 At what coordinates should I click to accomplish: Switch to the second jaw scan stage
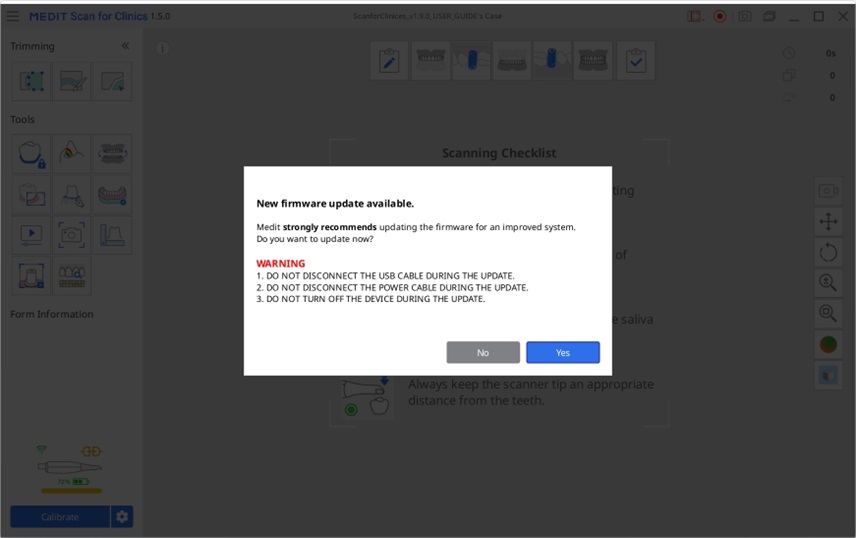click(512, 60)
